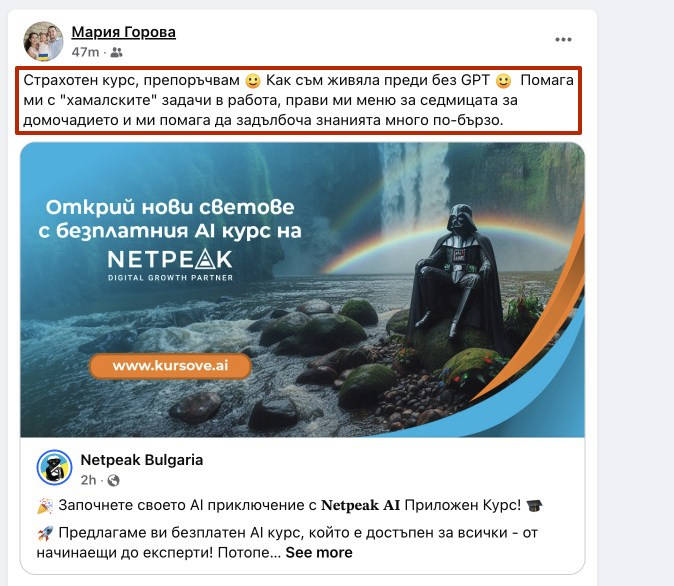Open Netpeak Bulgaria's page avatar
The height and width of the screenshot is (586, 674).
click(54, 467)
